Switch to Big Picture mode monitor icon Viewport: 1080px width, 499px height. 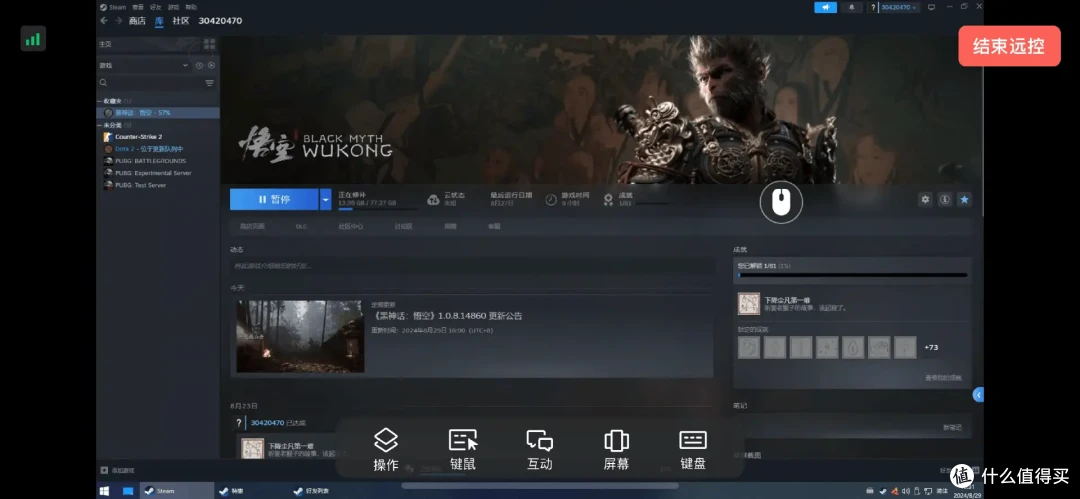tap(932, 7)
